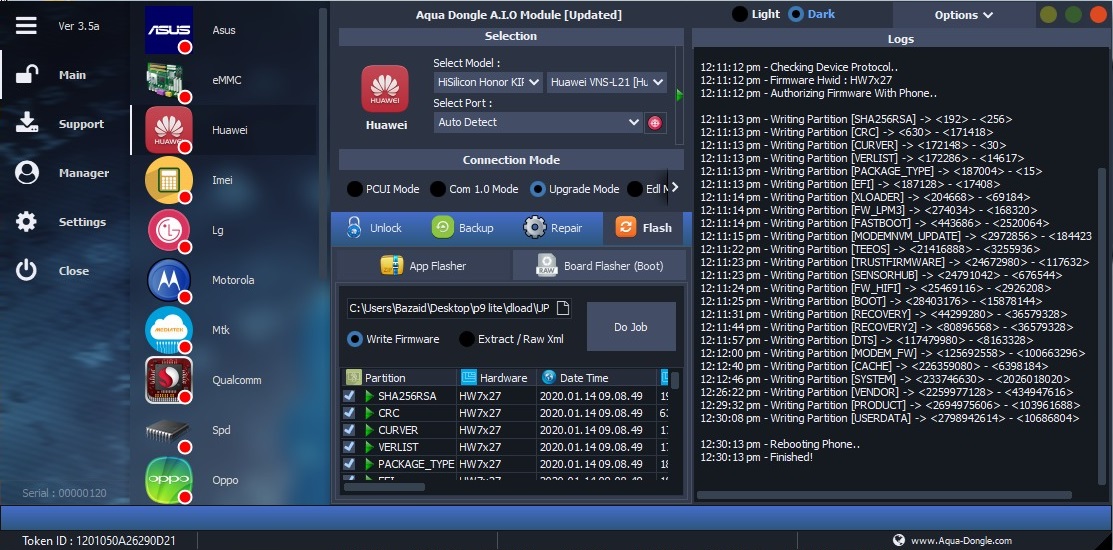Viewport: 1113px width, 550px height.
Task: Select the LG brand icon
Action: 169,230
